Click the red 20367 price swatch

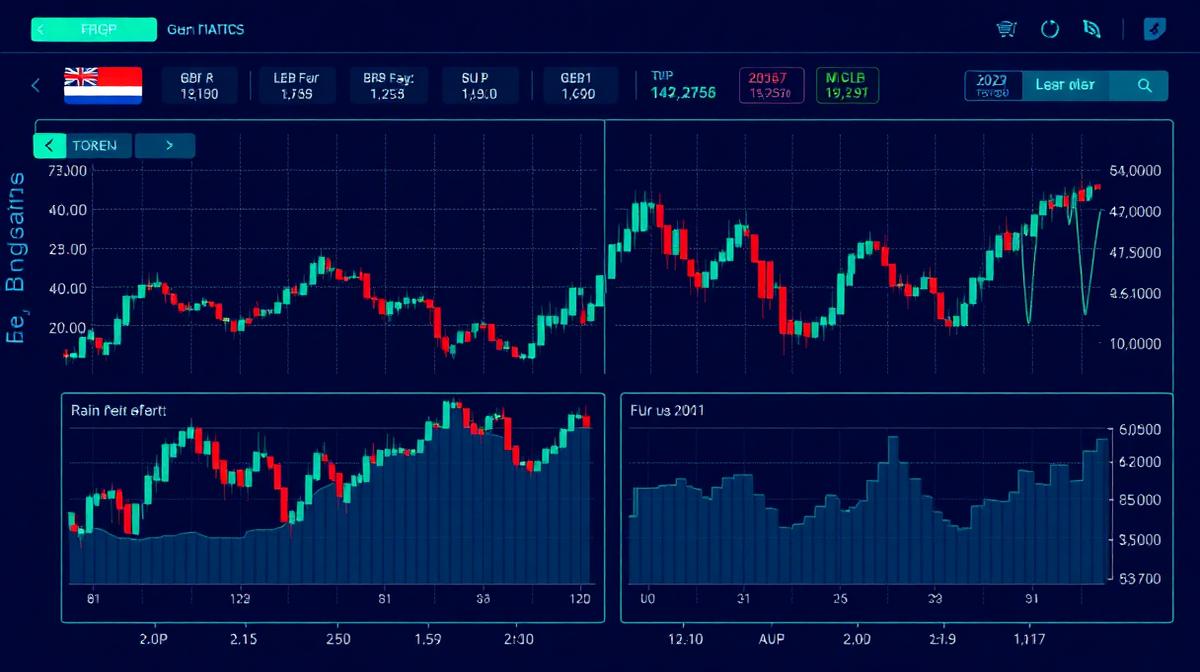771,86
